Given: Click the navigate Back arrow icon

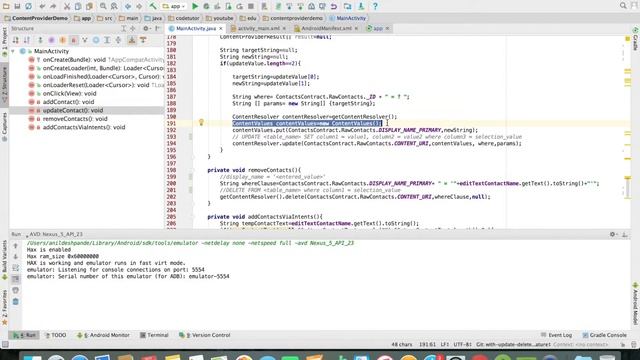Looking at the screenshot, I should pos(128,6).
